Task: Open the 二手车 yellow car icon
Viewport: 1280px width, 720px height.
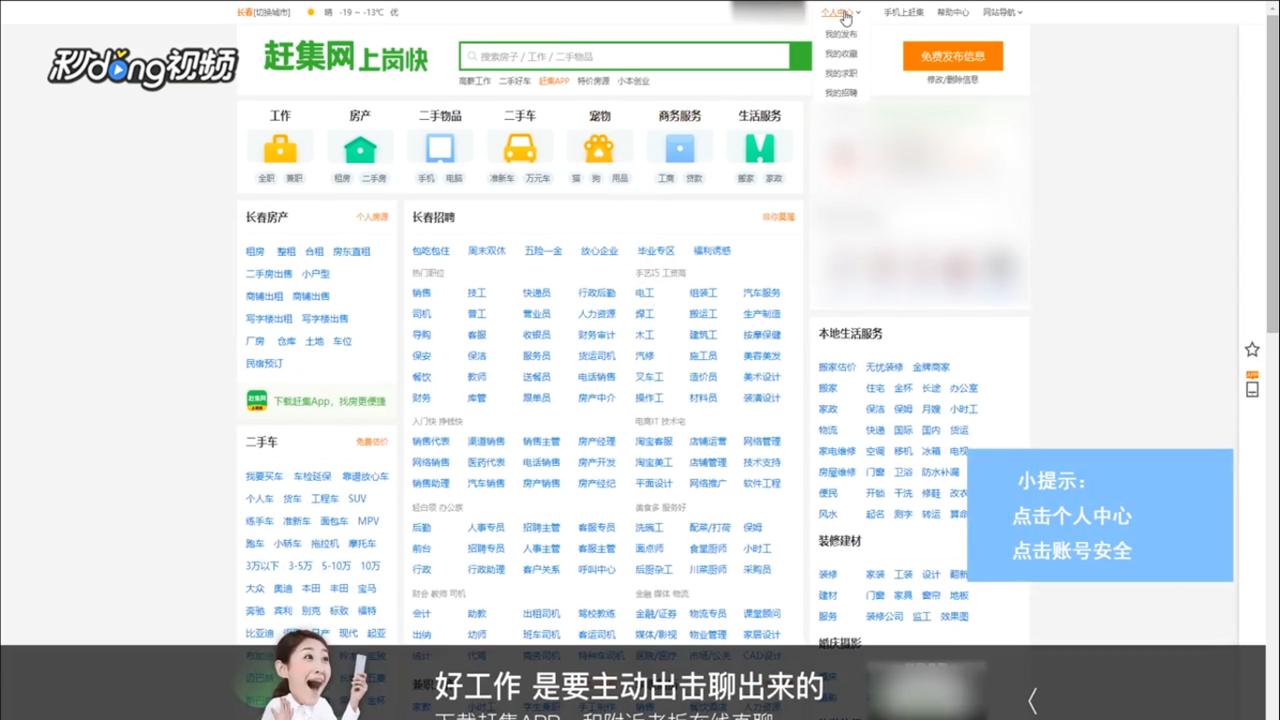Action: [x=520, y=148]
